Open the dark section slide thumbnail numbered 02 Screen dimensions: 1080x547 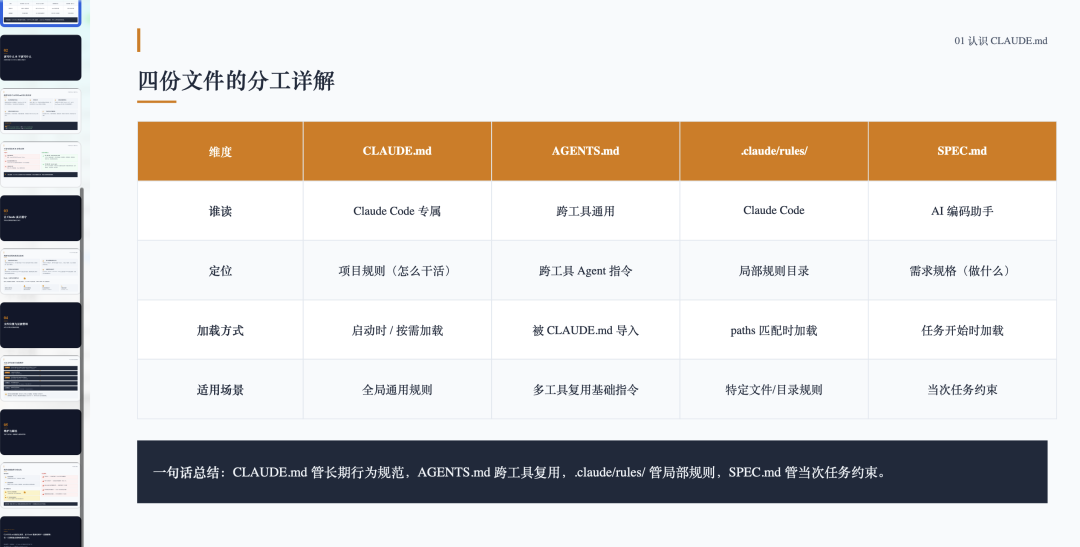tap(41, 58)
